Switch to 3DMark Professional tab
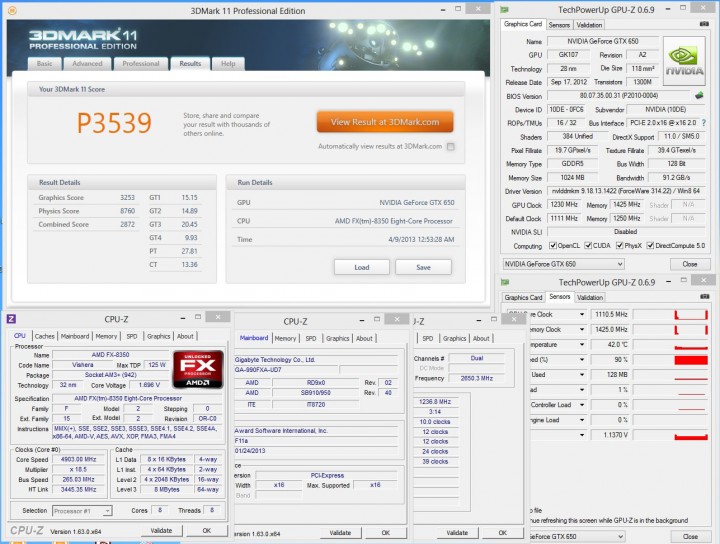720x544 pixels. [x=141, y=63]
